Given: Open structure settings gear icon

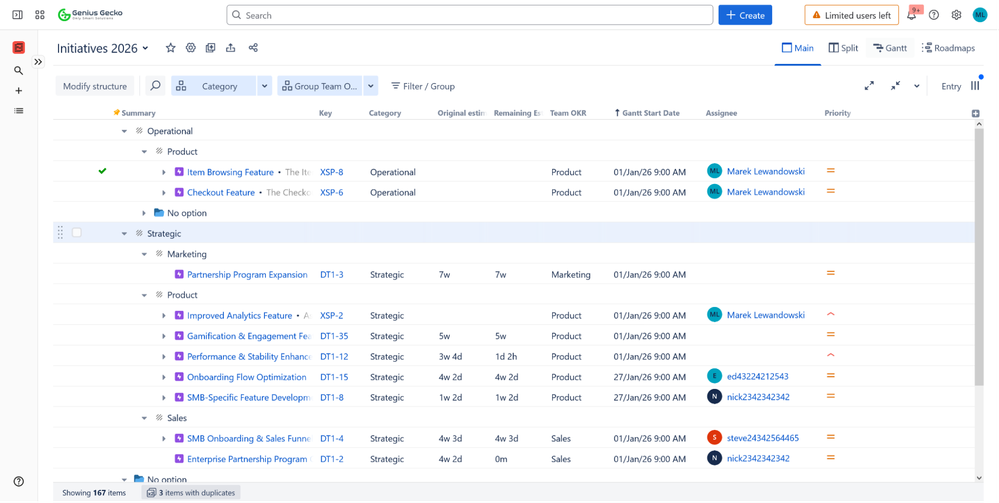Looking at the screenshot, I should point(190,48).
